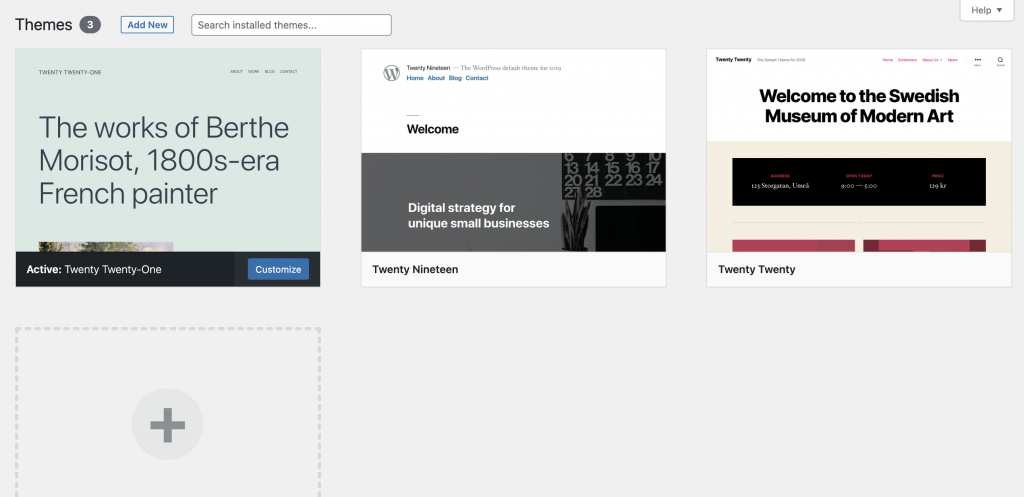The image size is (1024, 497).
Task: Click the Twenty Twenty theme name label
Action: coord(756,269)
